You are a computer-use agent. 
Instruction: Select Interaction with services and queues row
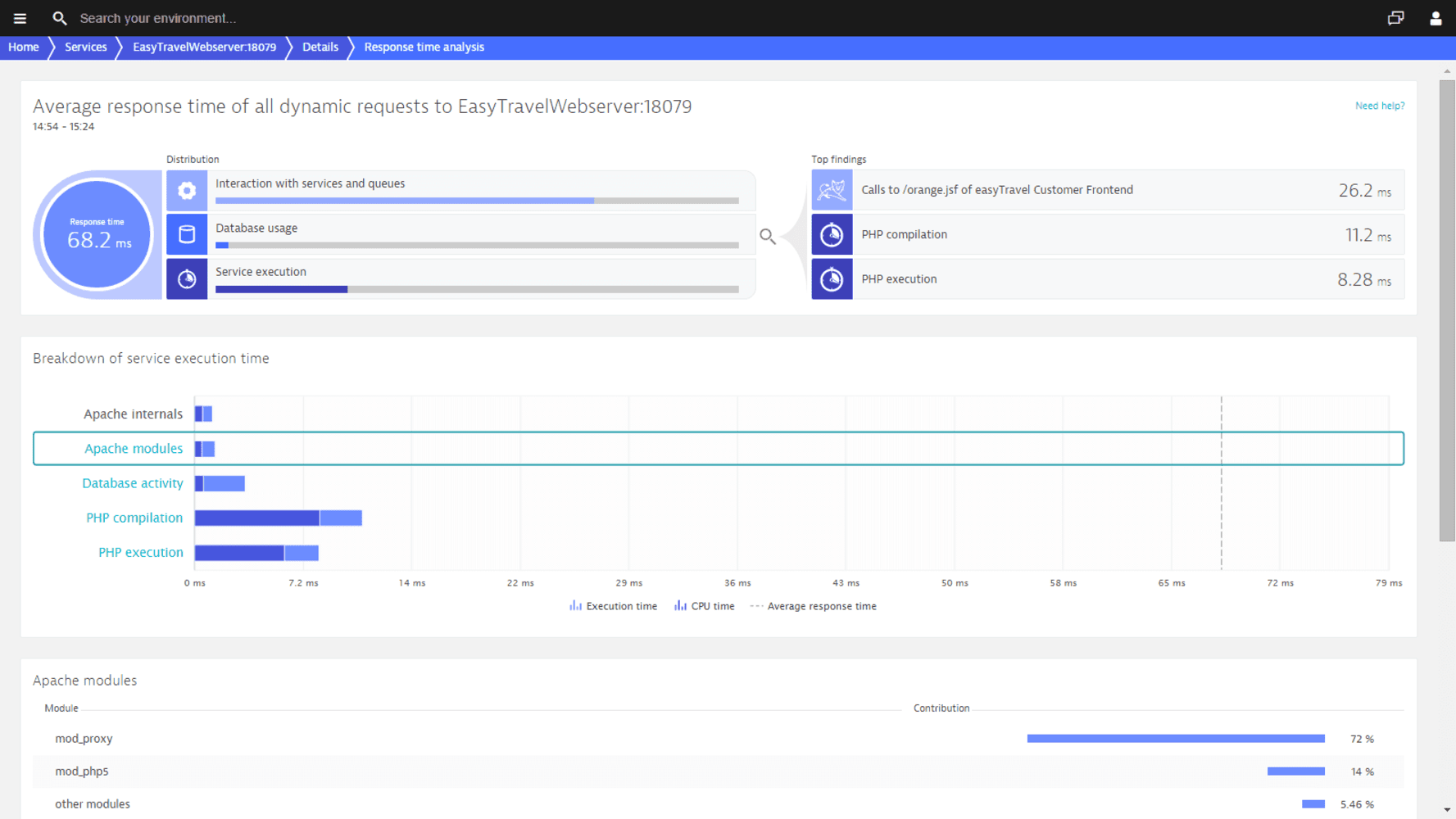tap(461, 191)
